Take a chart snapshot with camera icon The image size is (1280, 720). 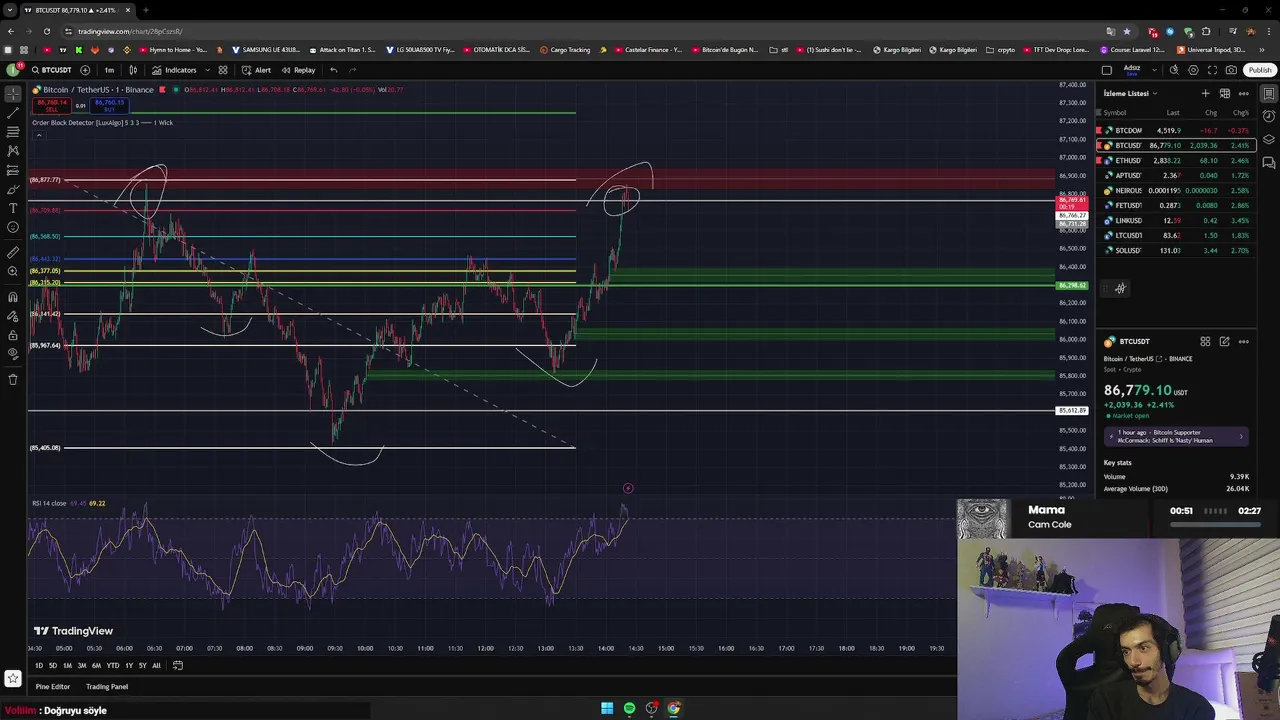1231,70
